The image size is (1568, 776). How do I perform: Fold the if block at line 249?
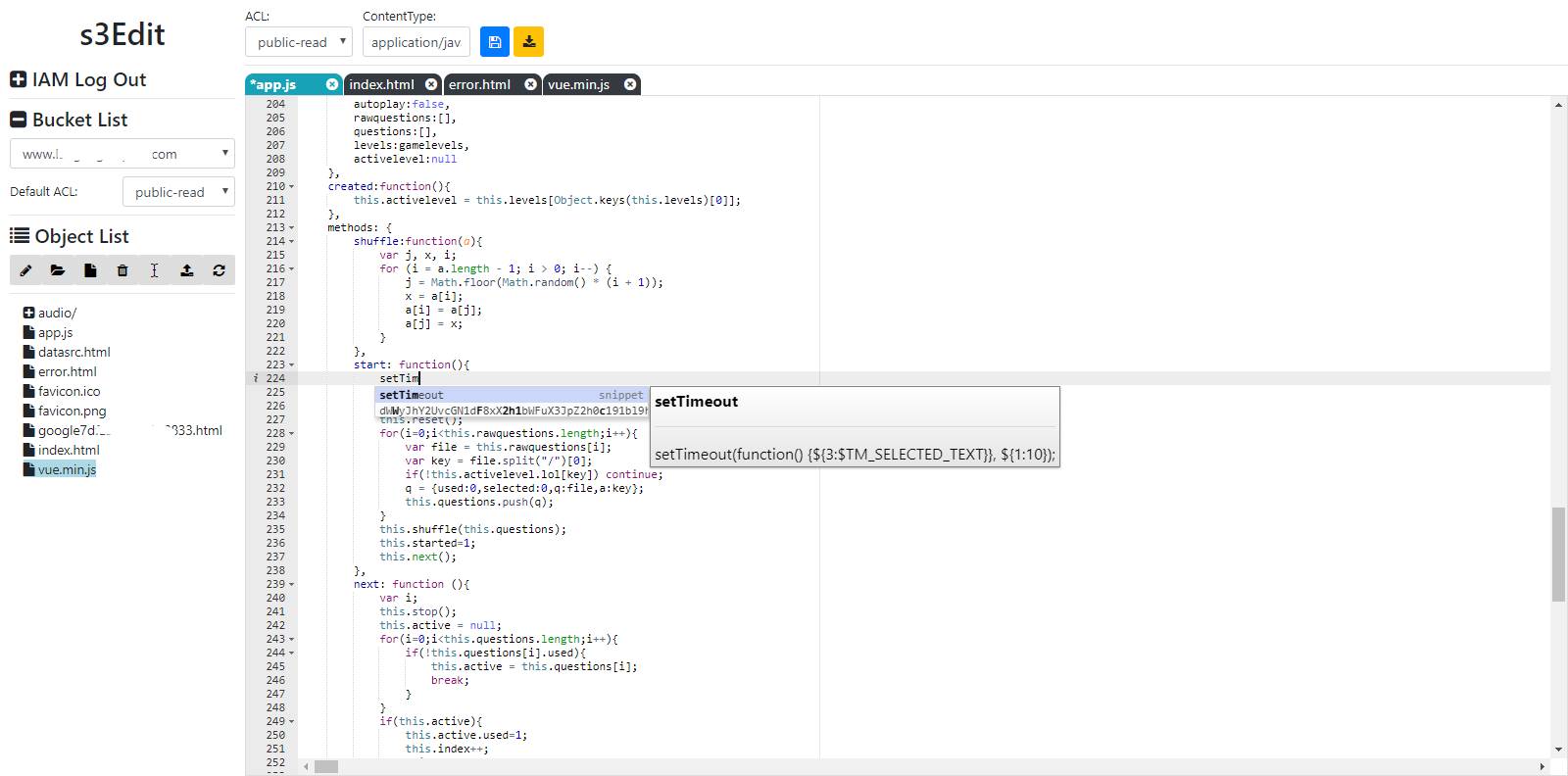point(291,722)
